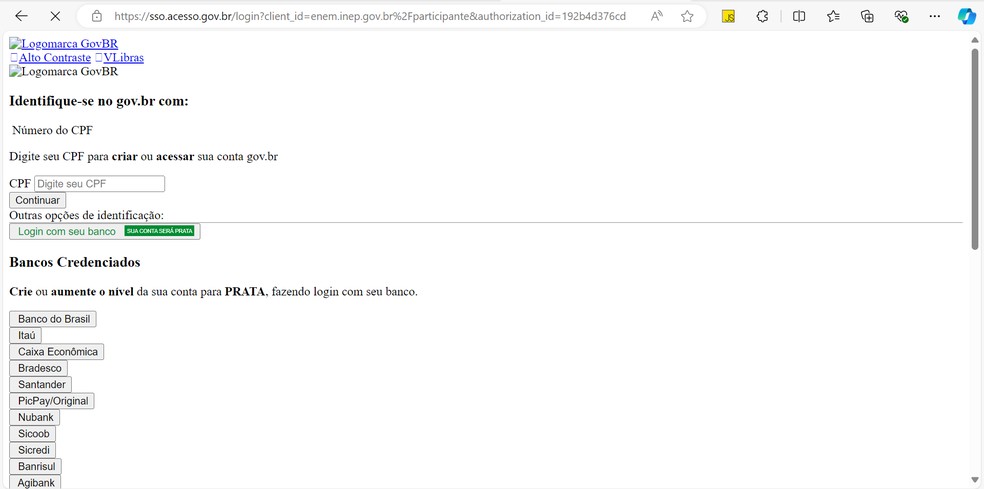Viewport: 984px width, 489px height.
Task: Click the vertical page scrollbar thumb
Action: pyautogui.click(x=975, y=149)
